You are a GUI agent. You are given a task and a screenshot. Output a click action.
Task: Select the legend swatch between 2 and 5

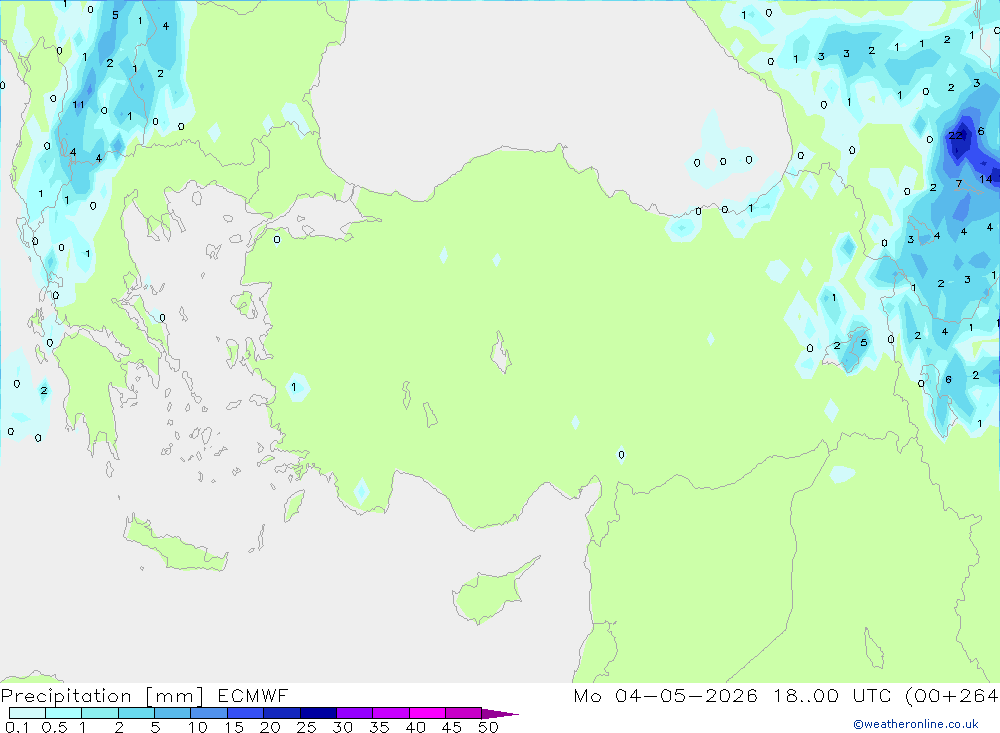point(136,713)
